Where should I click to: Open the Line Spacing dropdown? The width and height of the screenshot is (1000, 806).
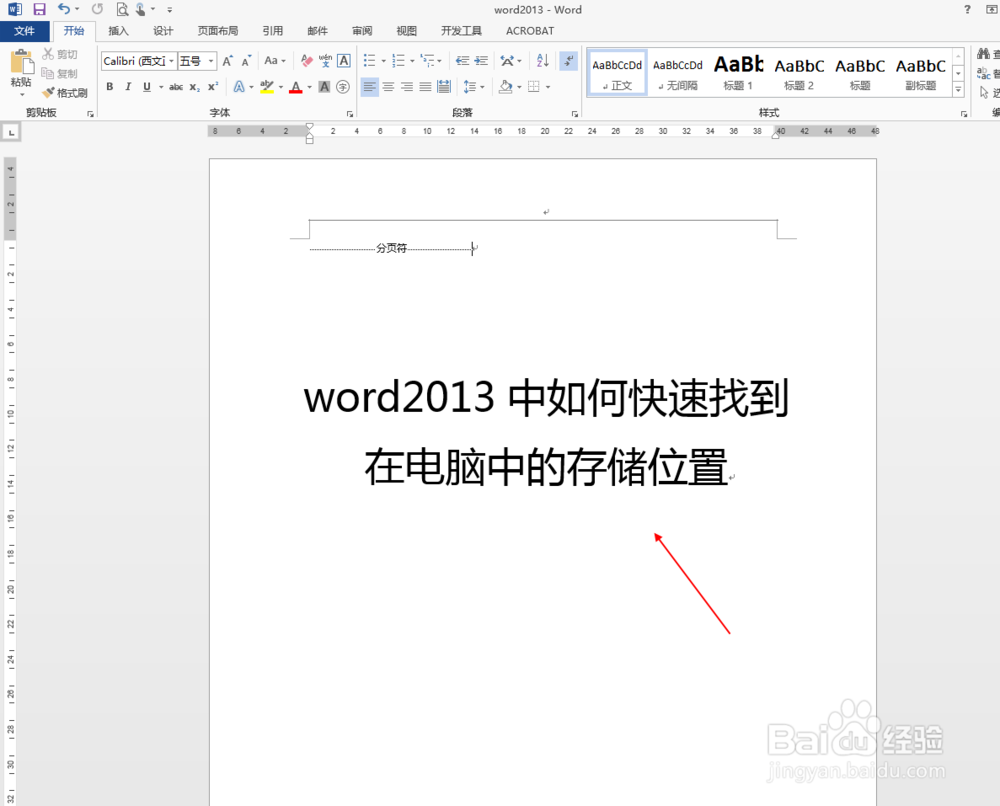tap(473, 87)
